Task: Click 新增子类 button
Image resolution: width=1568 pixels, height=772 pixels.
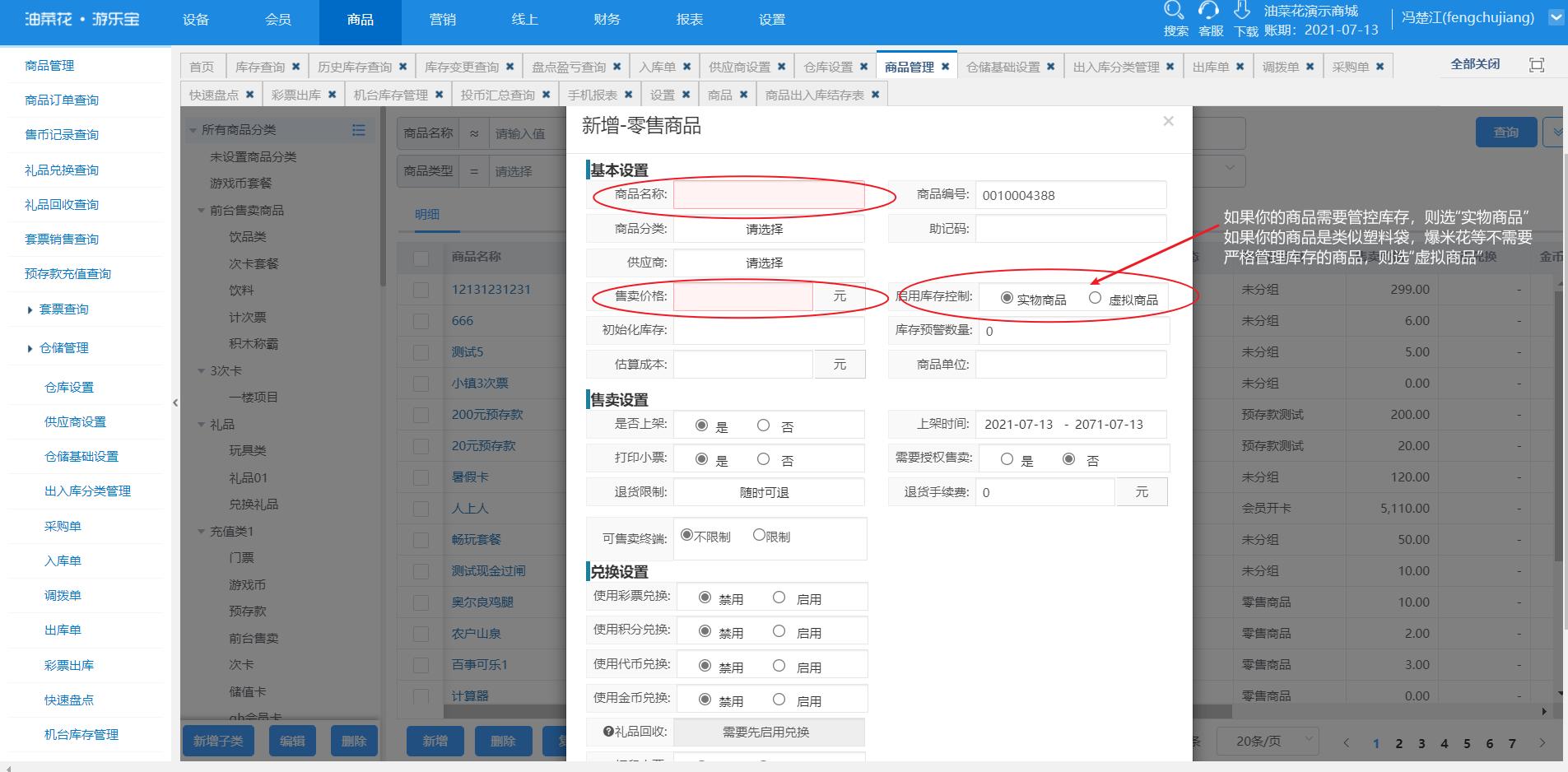Action: point(218,741)
